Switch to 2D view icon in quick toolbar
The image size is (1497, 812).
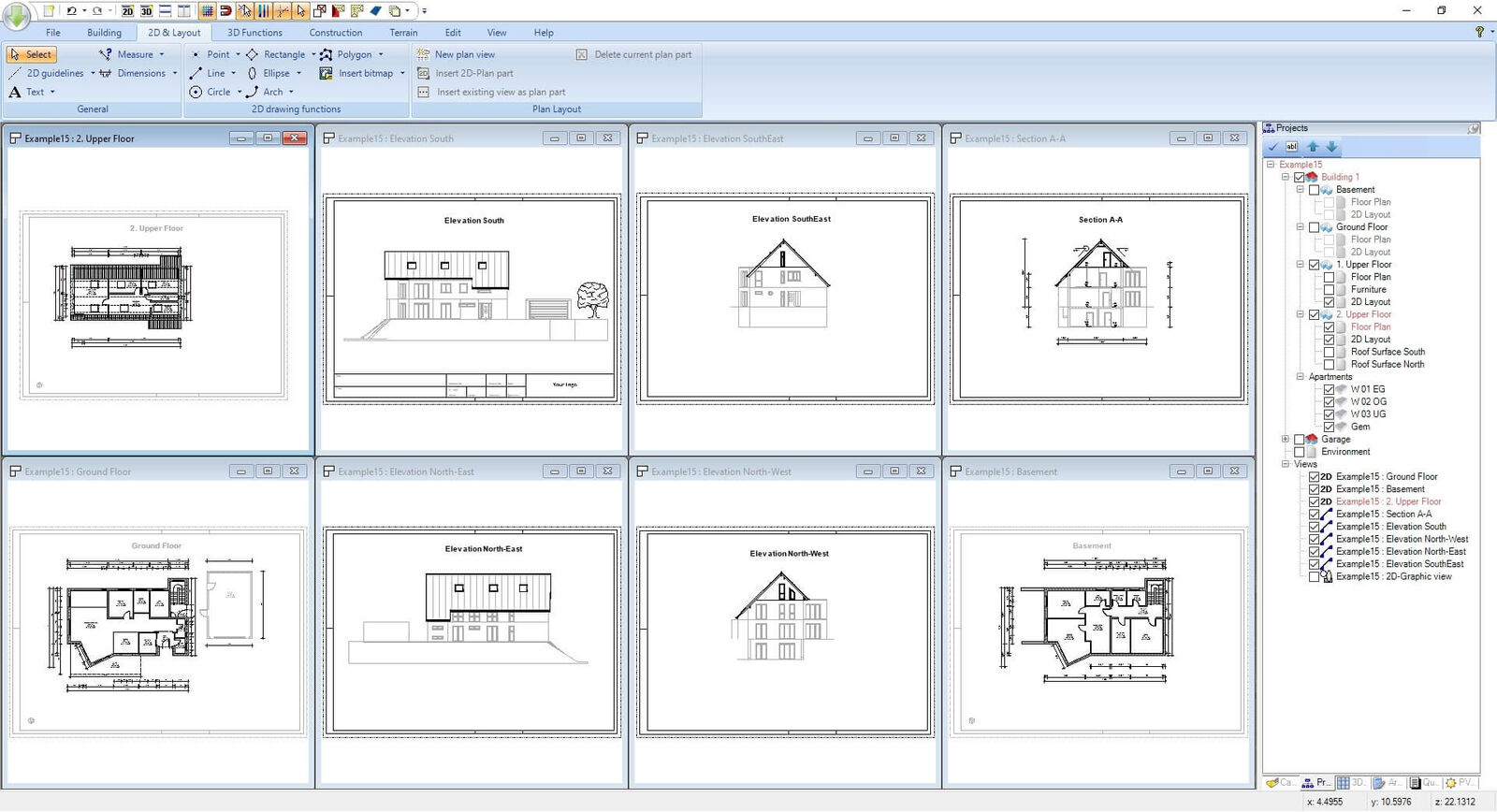[x=127, y=11]
